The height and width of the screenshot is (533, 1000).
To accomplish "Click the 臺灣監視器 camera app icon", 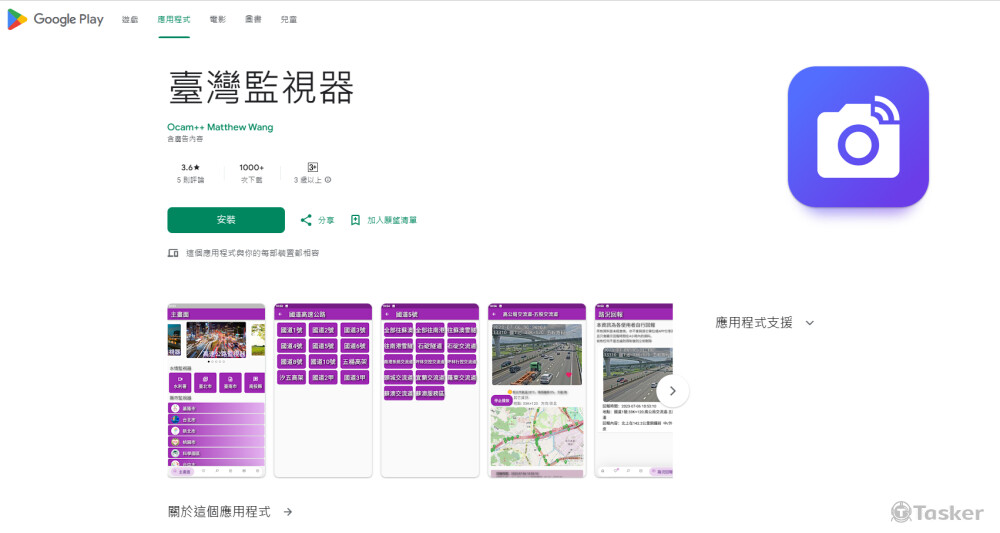I will click(x=858, y=137).
